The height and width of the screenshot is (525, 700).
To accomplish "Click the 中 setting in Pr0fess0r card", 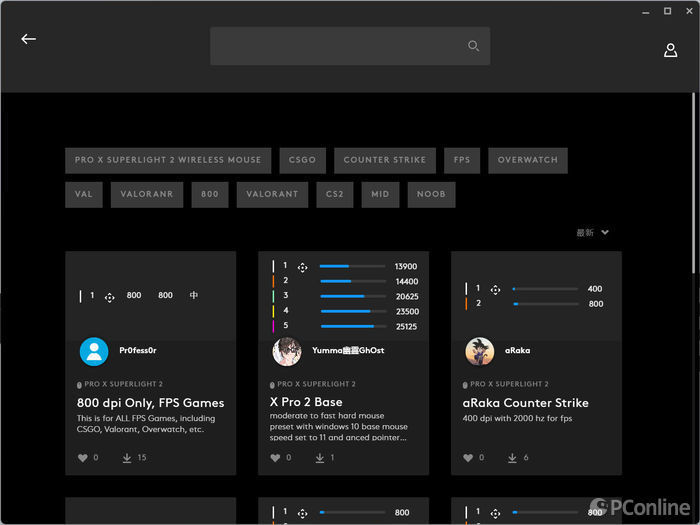I will coord(194,296).
